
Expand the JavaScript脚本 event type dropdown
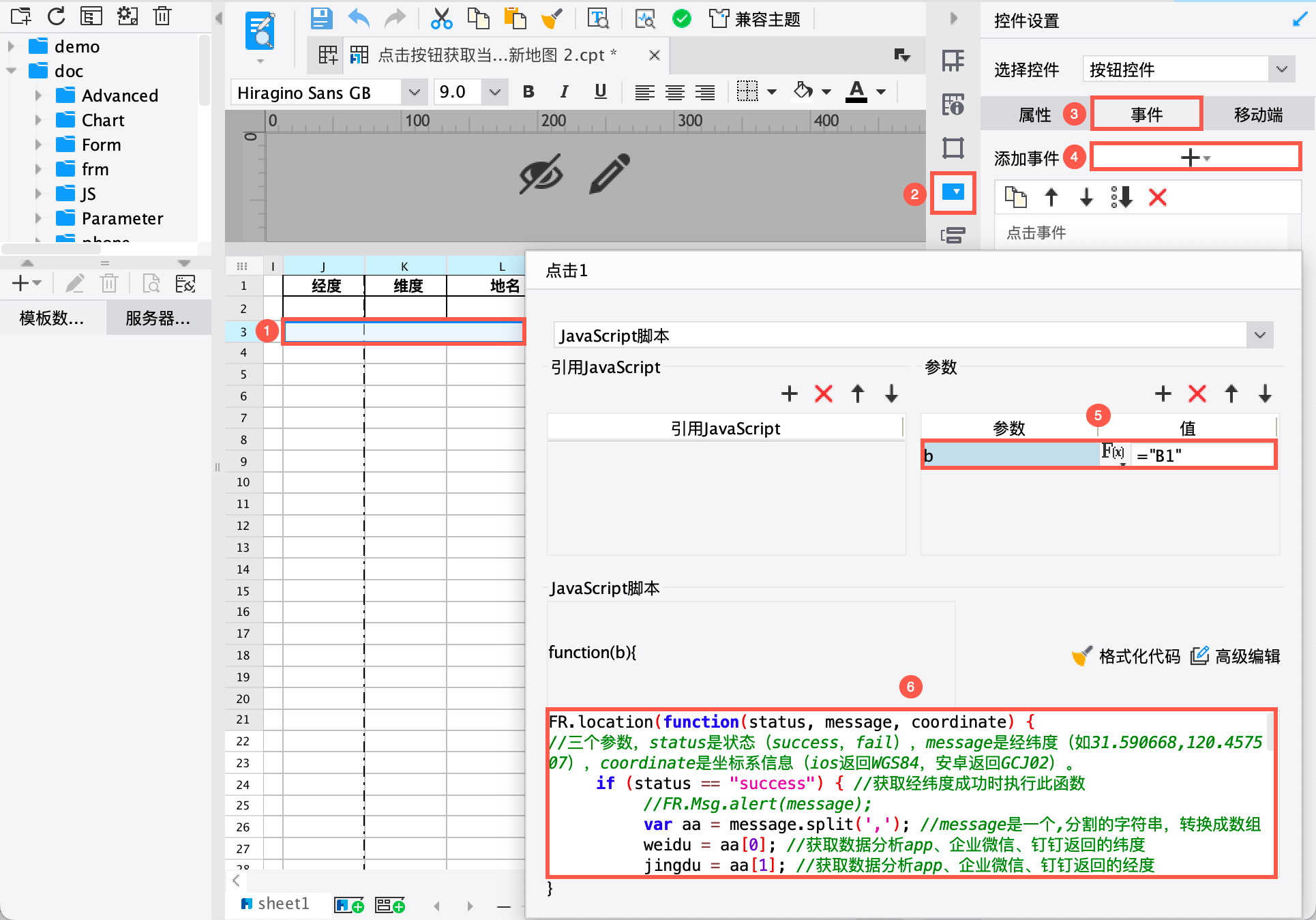[x=1259, y=336]
